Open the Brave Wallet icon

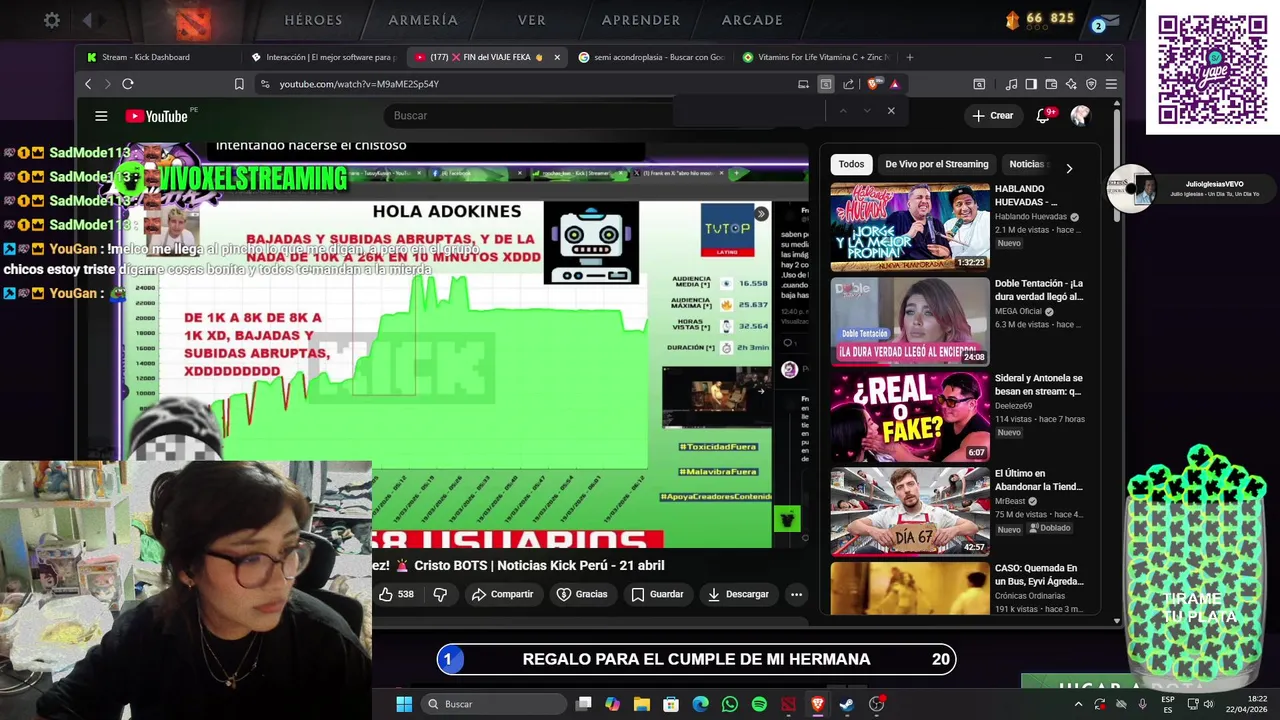pyautogui.click(x=1051, y=84)
